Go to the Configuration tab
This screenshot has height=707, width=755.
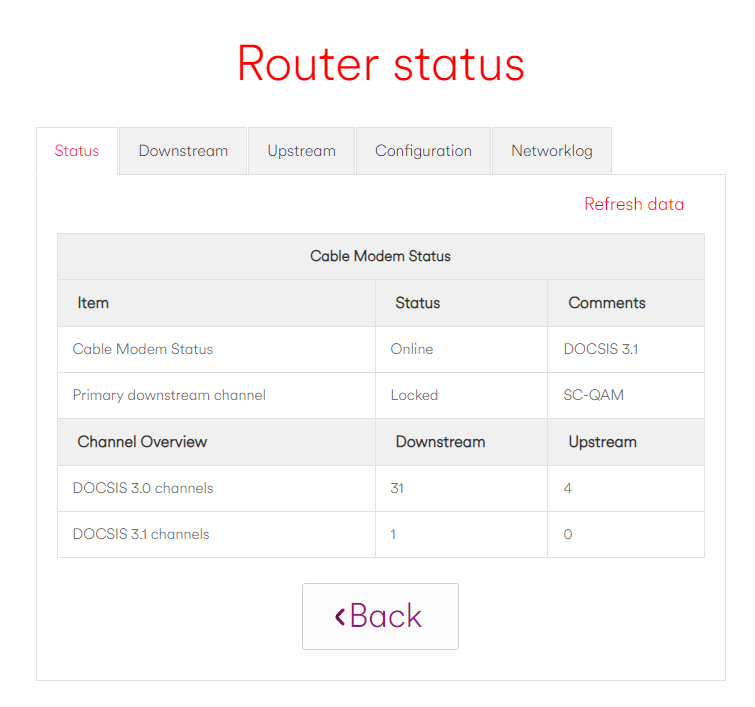423,151
